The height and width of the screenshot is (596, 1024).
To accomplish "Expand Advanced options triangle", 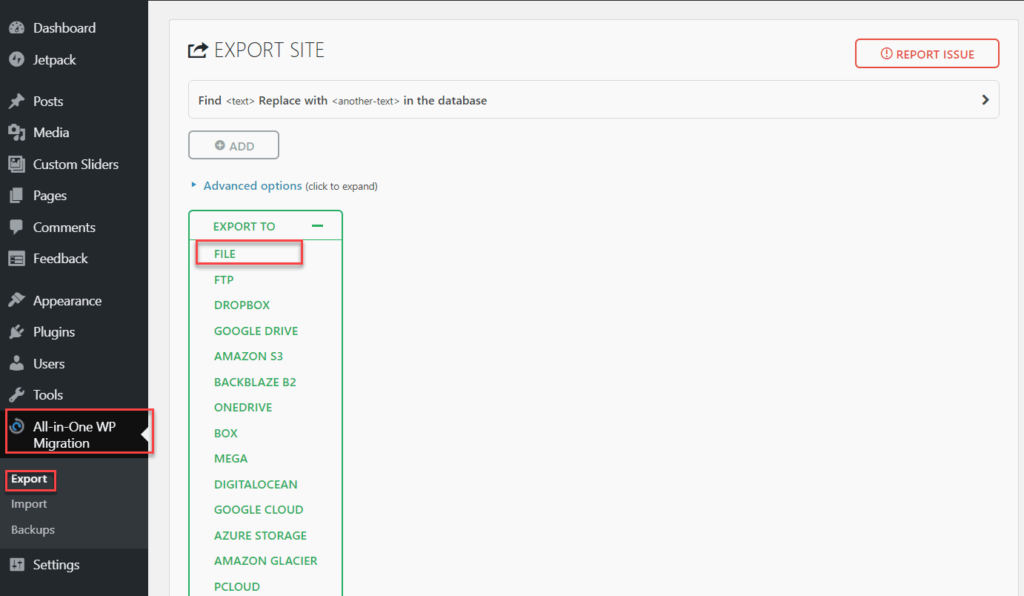I will coord(193,185).
